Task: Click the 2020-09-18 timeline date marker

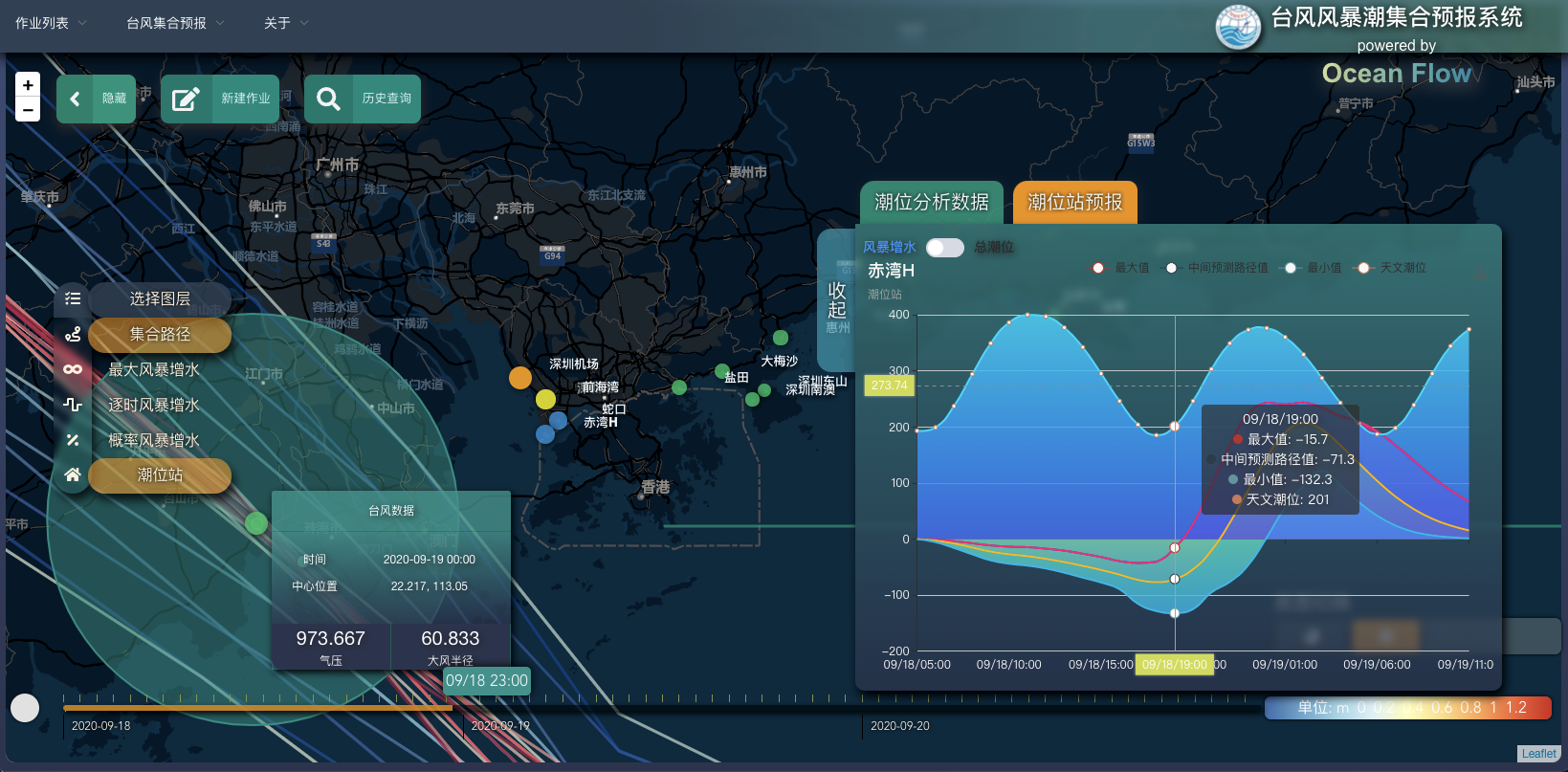Action: click(x=101, y=726)
